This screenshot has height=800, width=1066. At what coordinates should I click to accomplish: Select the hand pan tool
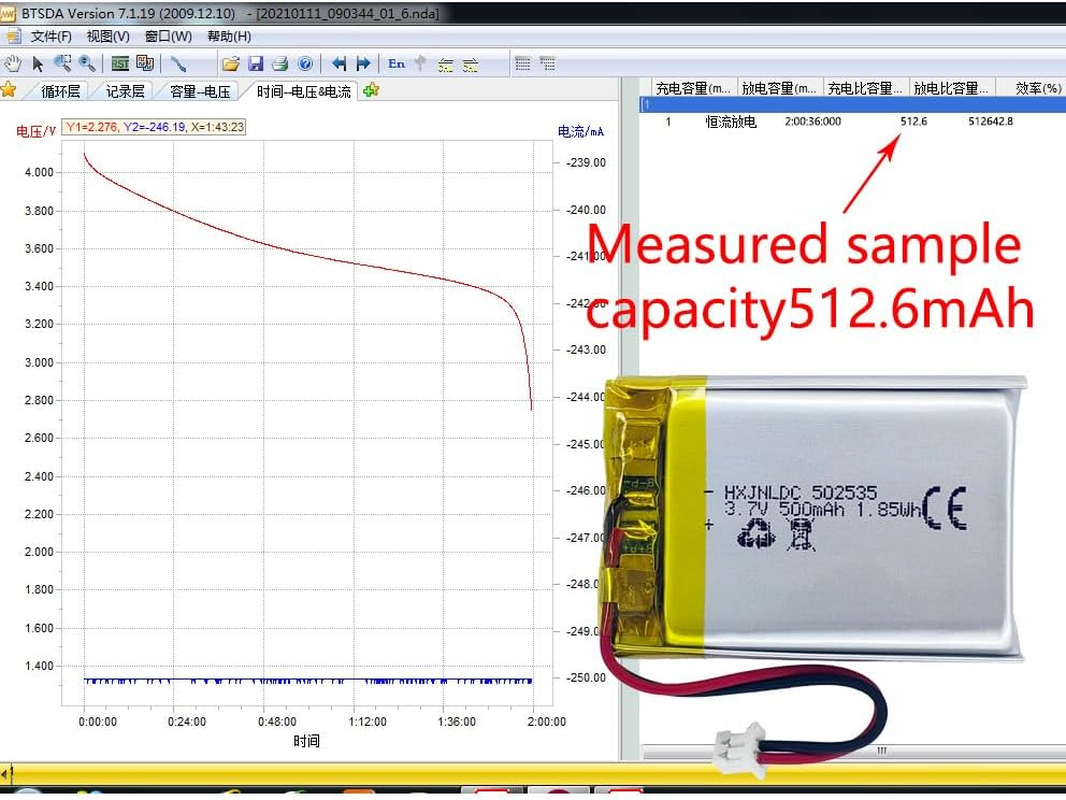tap(13, 63)
